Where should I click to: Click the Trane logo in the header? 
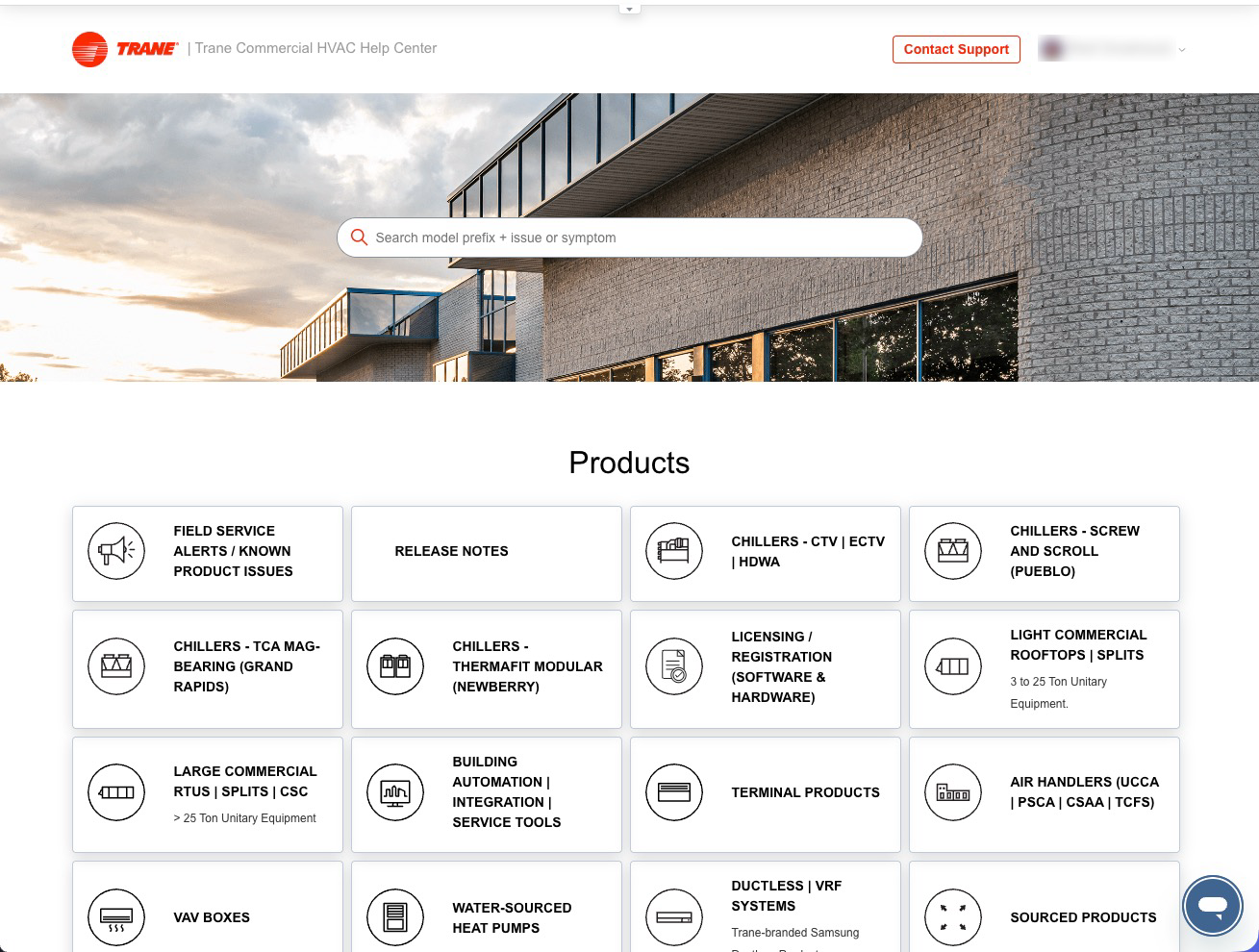[125, 49]
